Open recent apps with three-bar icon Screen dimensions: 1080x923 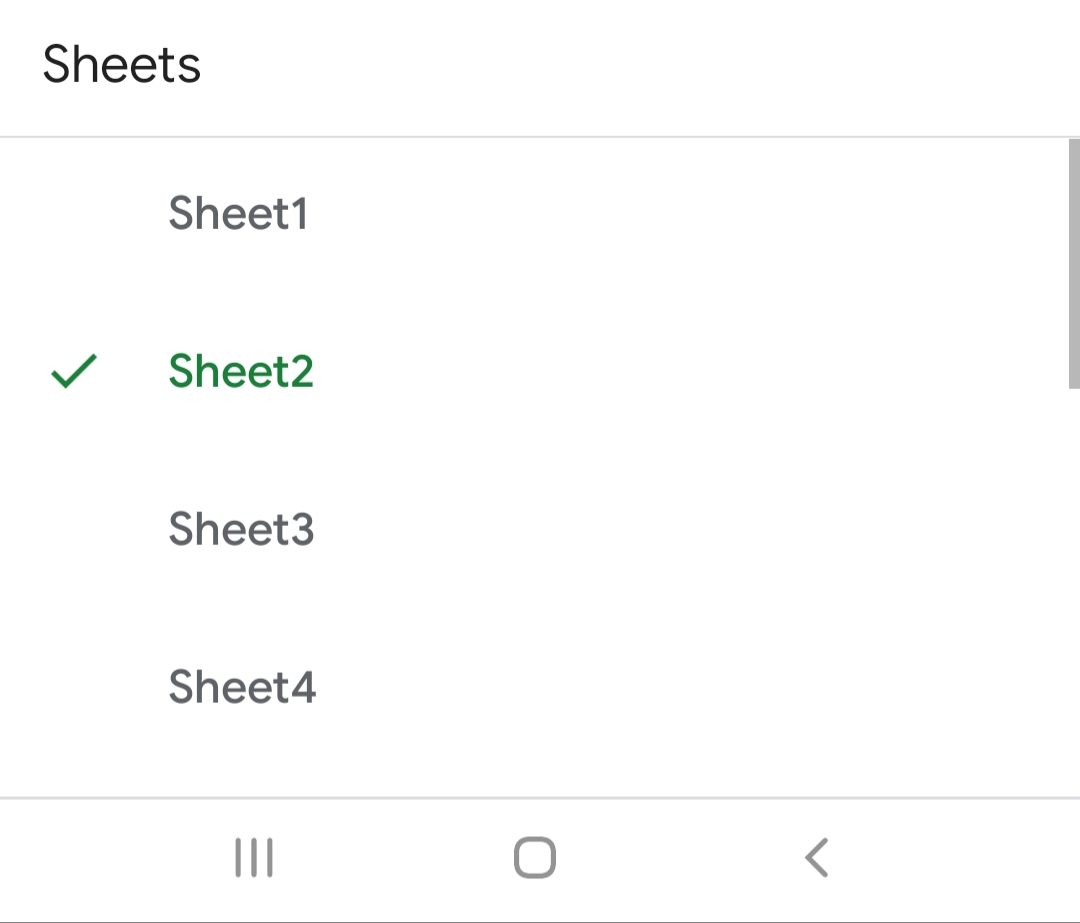coord(254,858)
